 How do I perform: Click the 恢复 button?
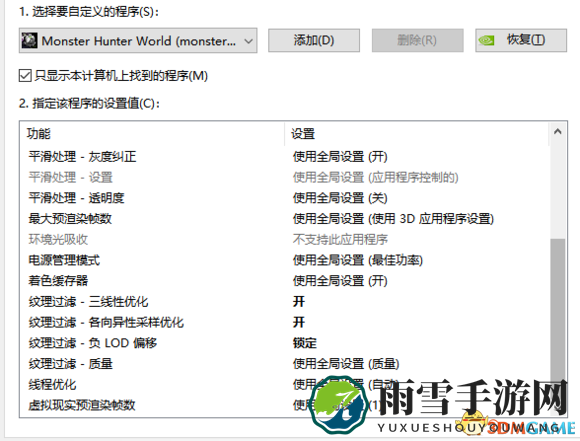521,40
